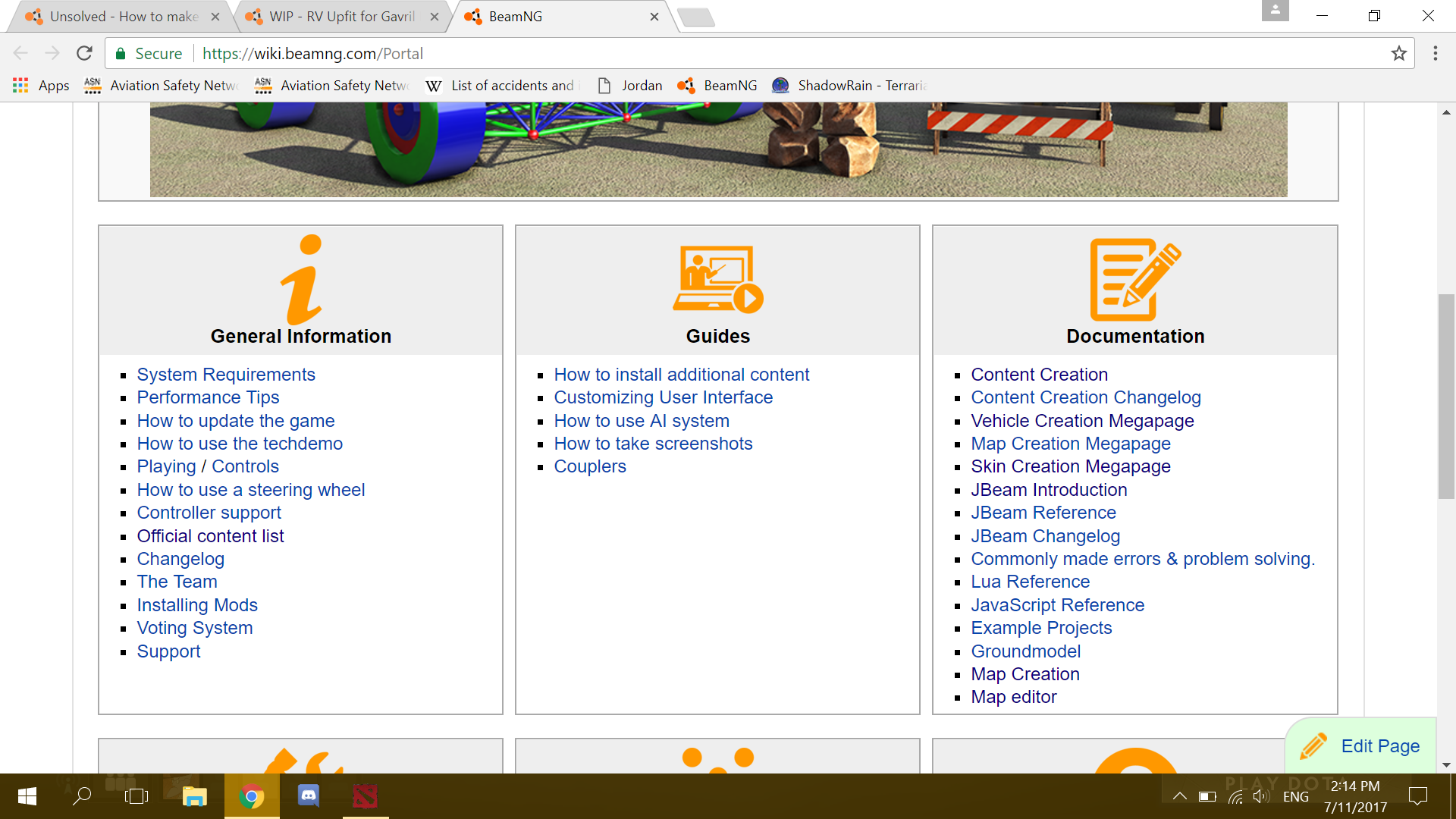Click the scrollbar down arrow
The width and height of the screenshot is (1456, 819).
(1445, 765)
